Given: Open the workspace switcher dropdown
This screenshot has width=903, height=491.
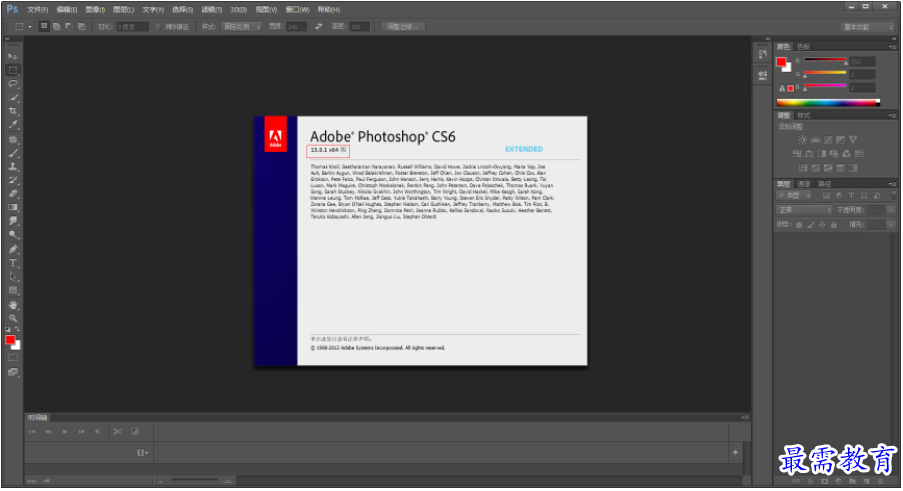Looking at the screenshot, I should (x=868, y=27).
